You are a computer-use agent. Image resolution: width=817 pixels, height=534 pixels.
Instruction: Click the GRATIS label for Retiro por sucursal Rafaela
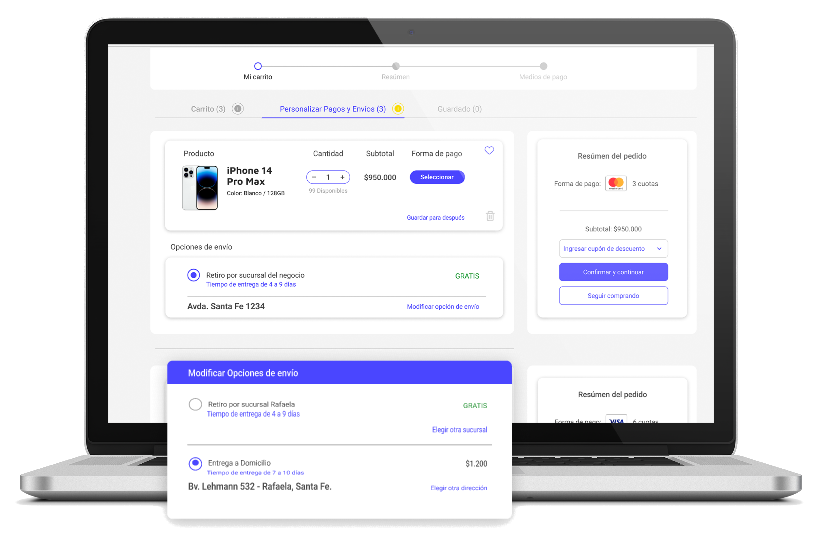(x=475, y=405)
